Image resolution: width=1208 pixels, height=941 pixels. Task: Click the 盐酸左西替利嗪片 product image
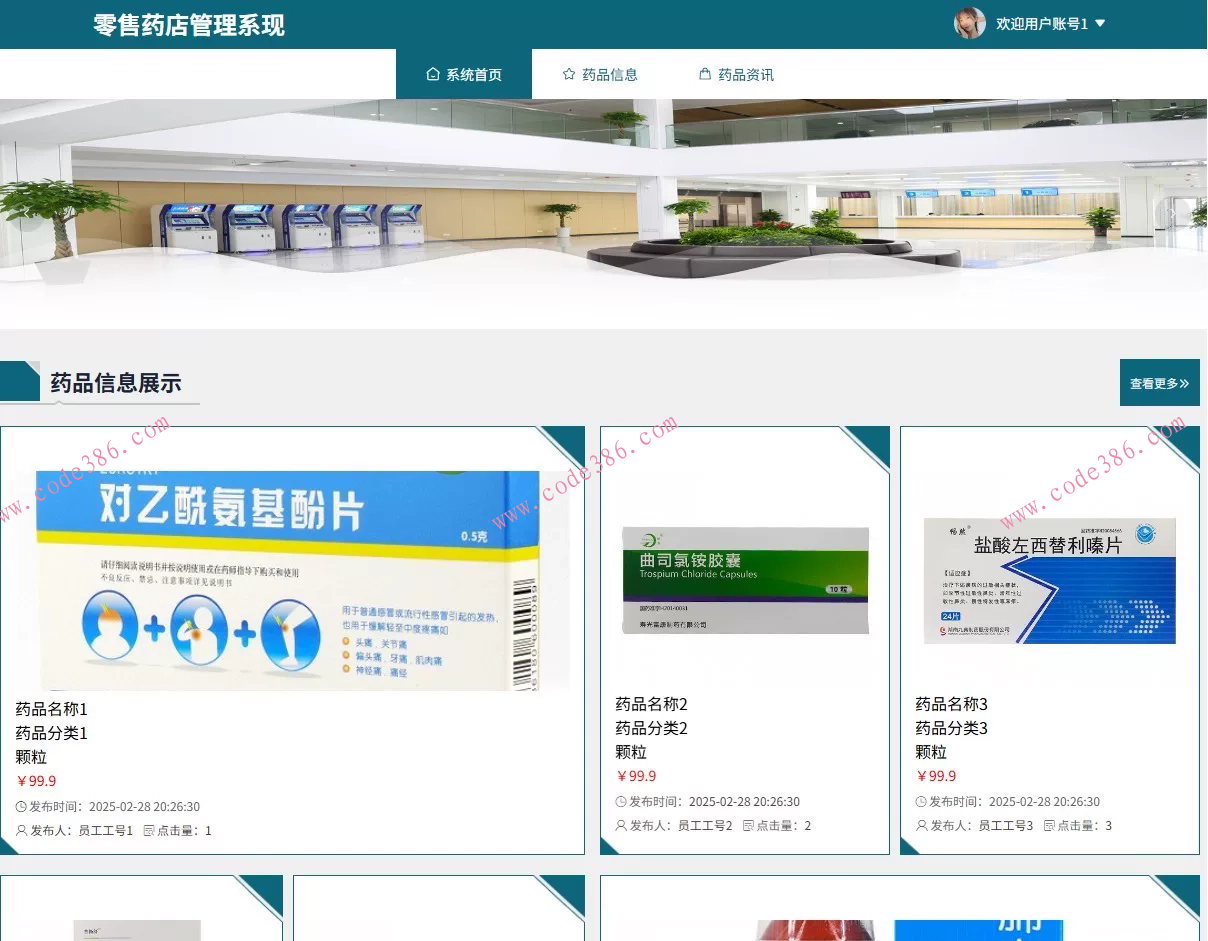click(x=1048, y=580)
